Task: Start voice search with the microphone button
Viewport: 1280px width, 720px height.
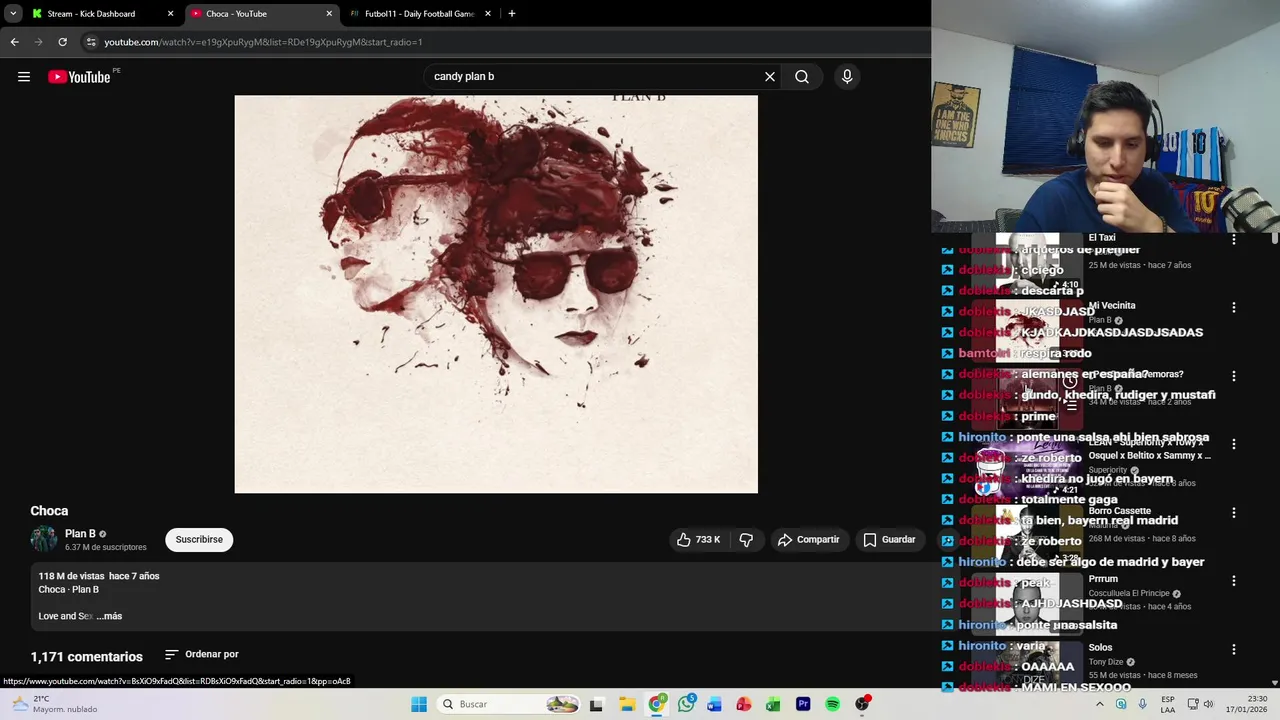Action: [847, 77]
